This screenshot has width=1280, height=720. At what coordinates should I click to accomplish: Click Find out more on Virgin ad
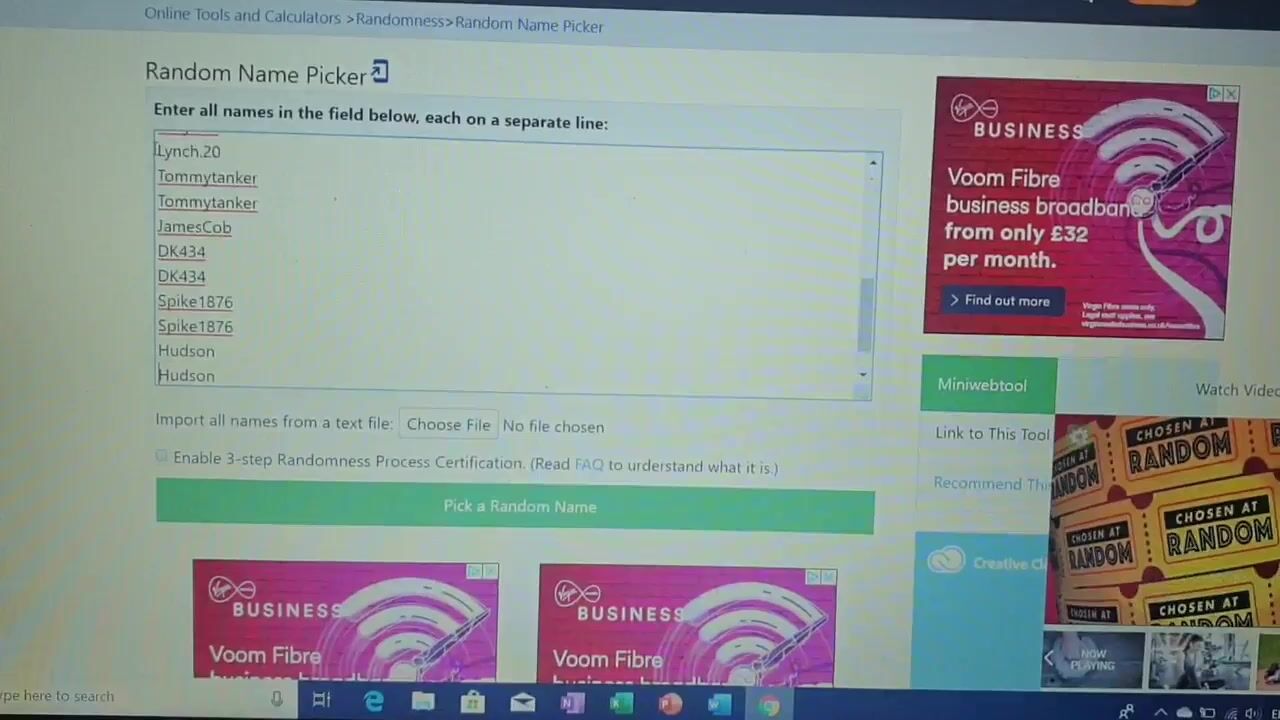coord(1000,301)
